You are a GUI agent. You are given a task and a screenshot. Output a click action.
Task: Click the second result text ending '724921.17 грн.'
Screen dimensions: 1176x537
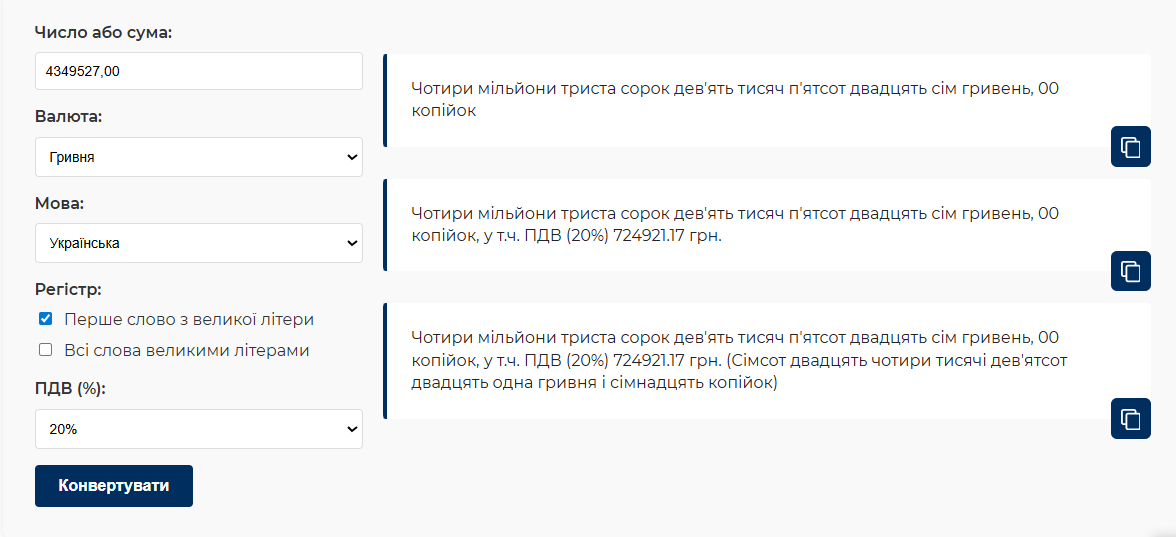734,225
